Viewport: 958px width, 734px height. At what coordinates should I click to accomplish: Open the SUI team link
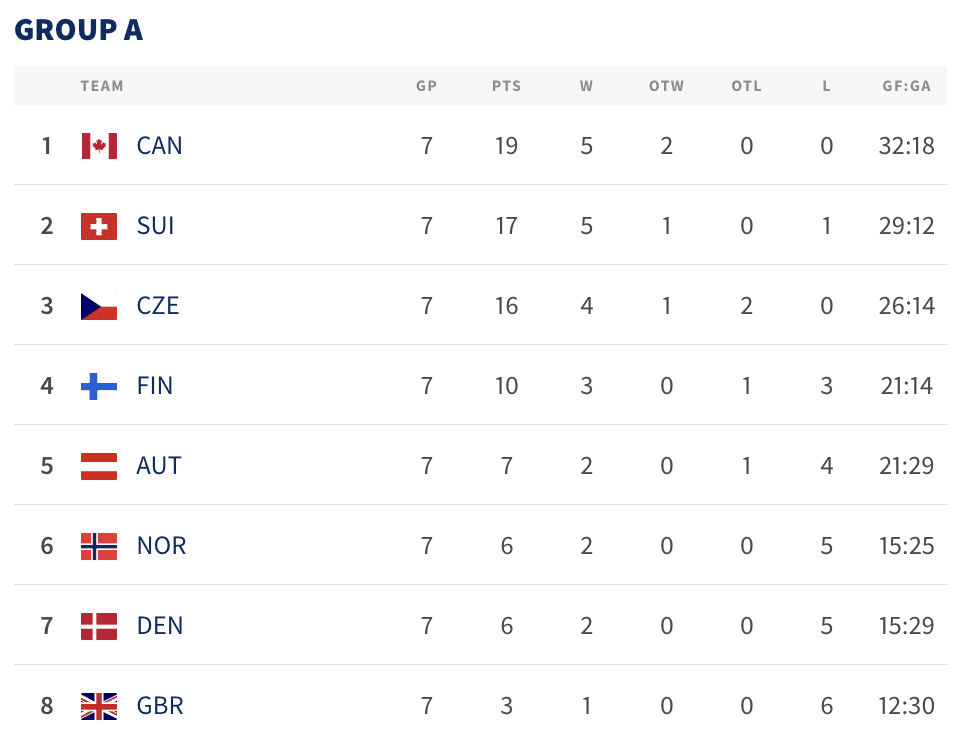pyautogui.click(x=156, y=226)
